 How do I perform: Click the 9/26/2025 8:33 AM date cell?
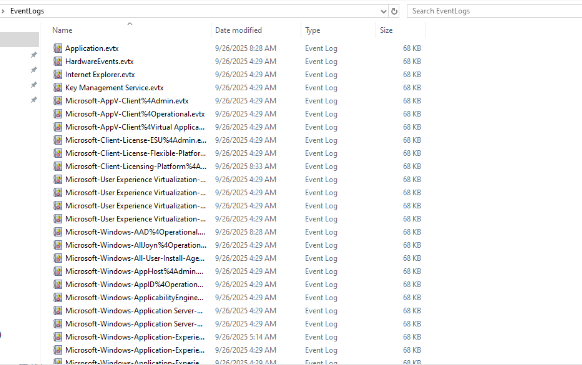click(246, 166)
